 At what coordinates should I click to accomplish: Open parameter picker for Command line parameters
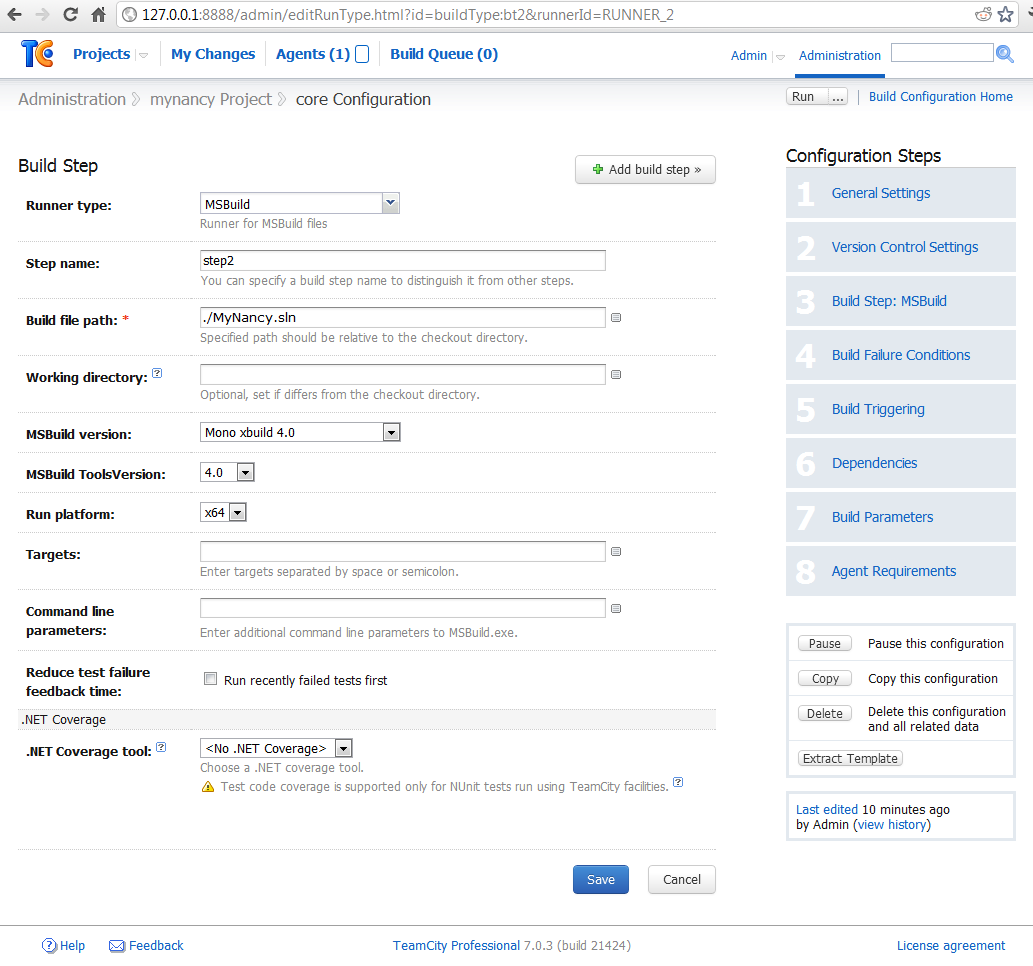pyautogui.click(x=616, y=608)
